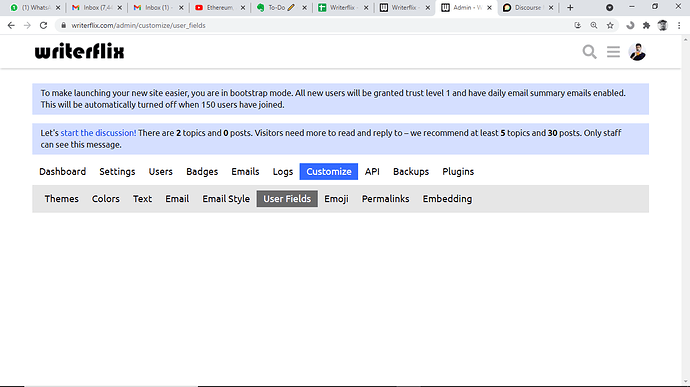Go to Themes customization
The image size is (690, 387).
click(x=62, y=199)
